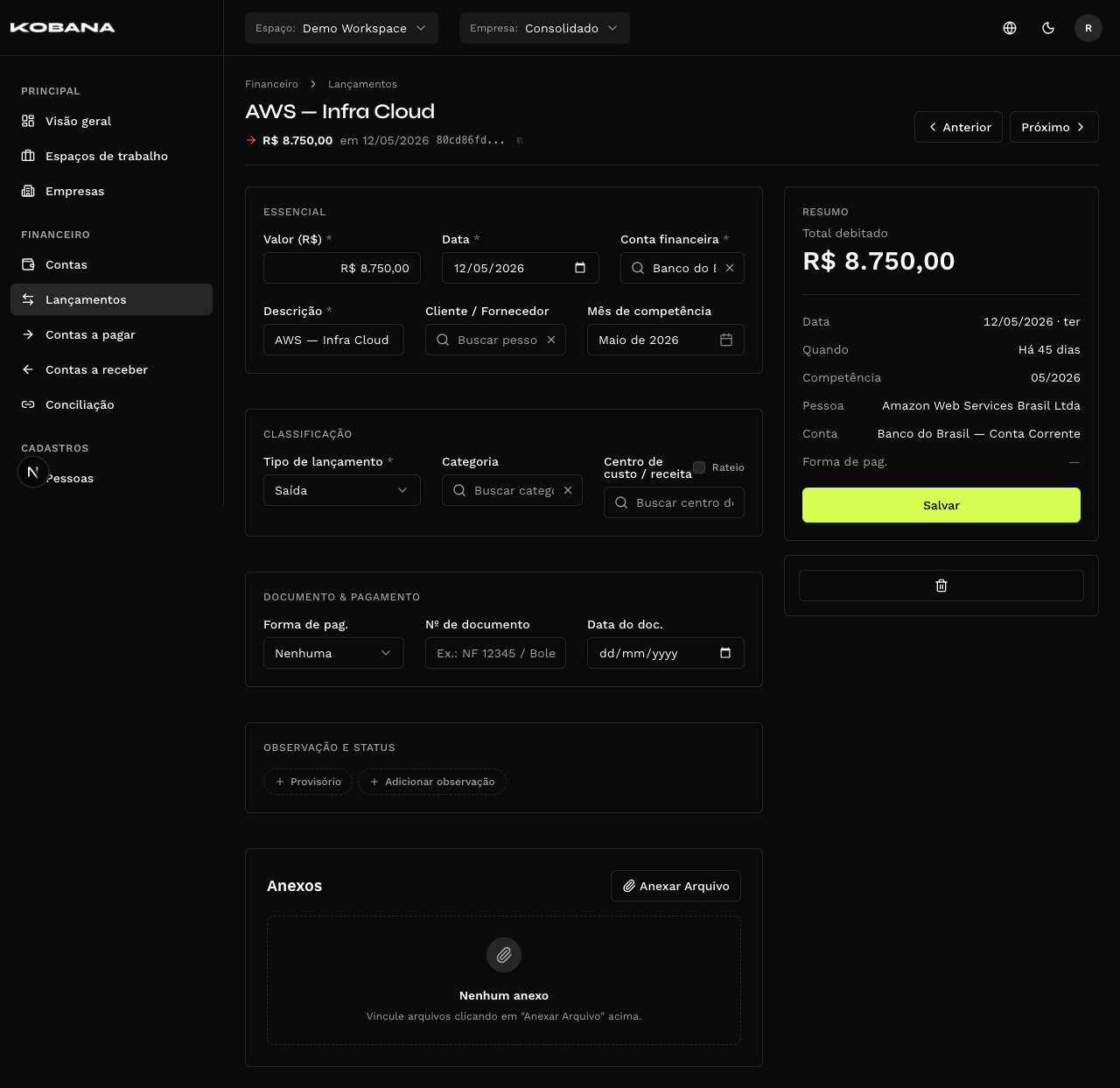
Task: Open Mês de competência Maio de 2026 selector
Action: coord(666,340)
